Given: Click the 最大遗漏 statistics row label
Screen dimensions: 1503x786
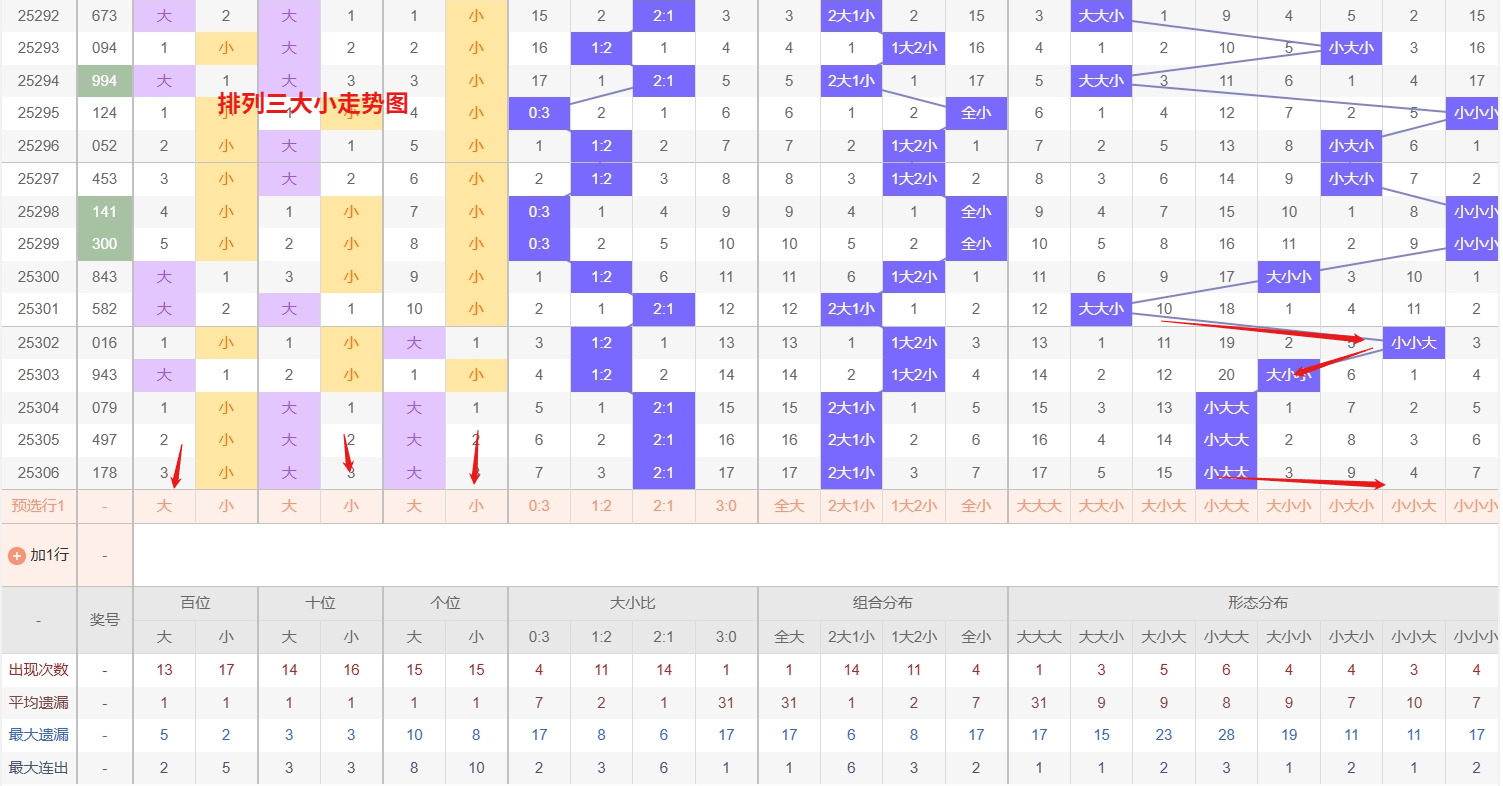Looking at the screenshot, I should click(x=38, y=735).
